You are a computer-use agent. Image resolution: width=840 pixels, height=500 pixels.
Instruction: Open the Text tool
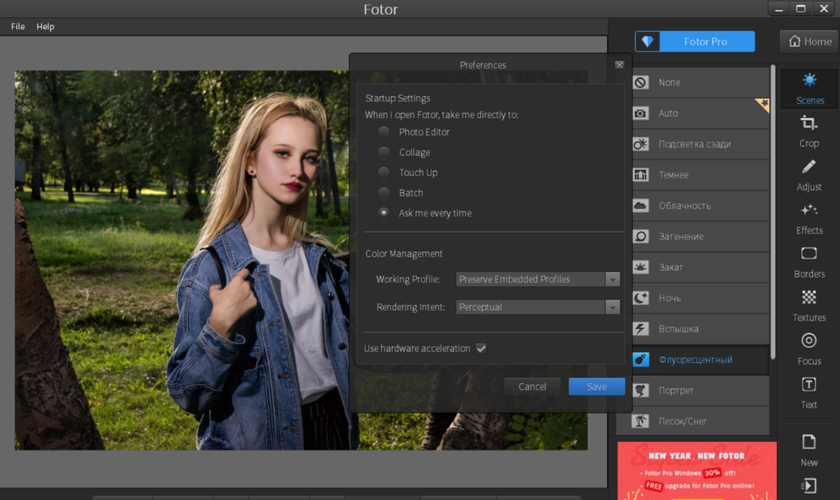(809, 384)
